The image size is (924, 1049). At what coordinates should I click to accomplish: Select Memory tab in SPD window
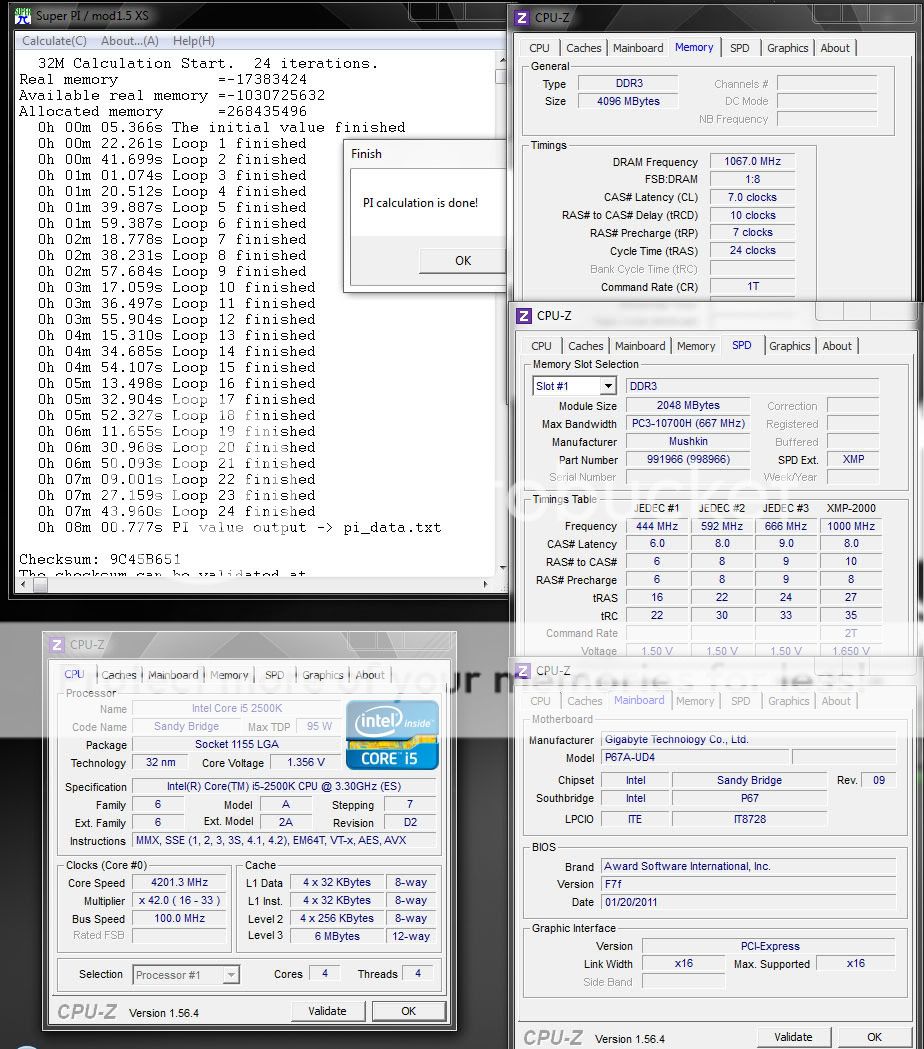coord(696,346)
